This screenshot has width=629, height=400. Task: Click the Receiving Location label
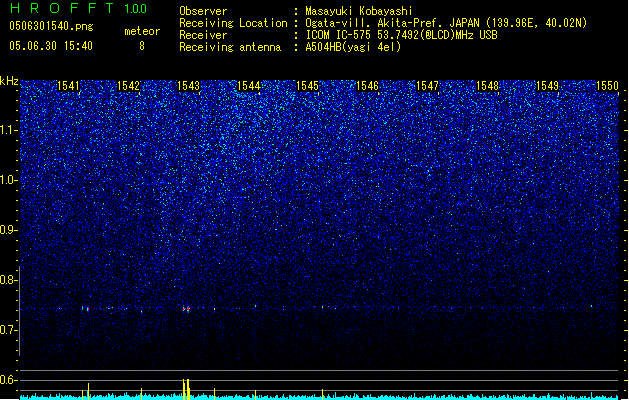click(233, 23)
